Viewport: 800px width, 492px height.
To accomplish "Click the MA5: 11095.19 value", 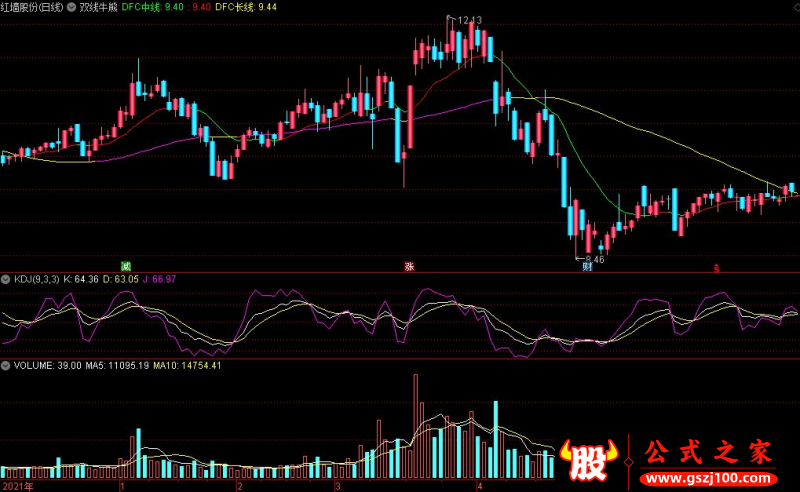I will (x=117, y=365).
